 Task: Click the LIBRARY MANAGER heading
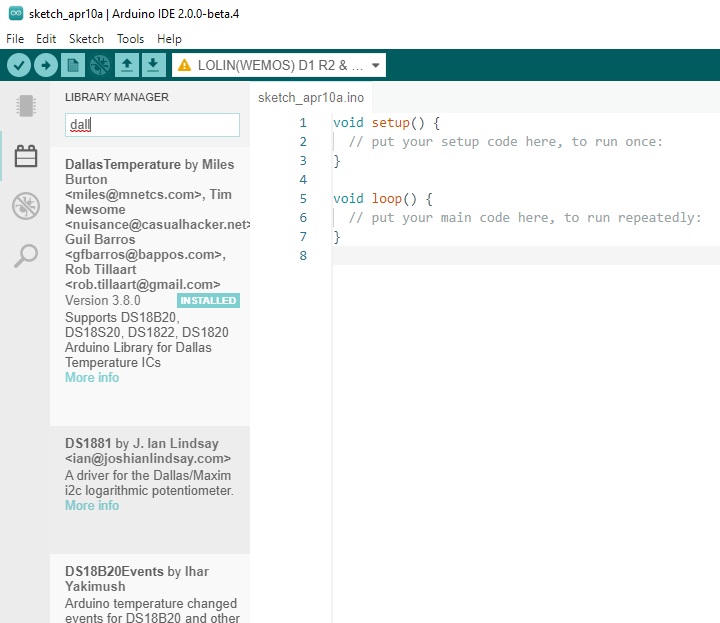[x=117, y=97]
